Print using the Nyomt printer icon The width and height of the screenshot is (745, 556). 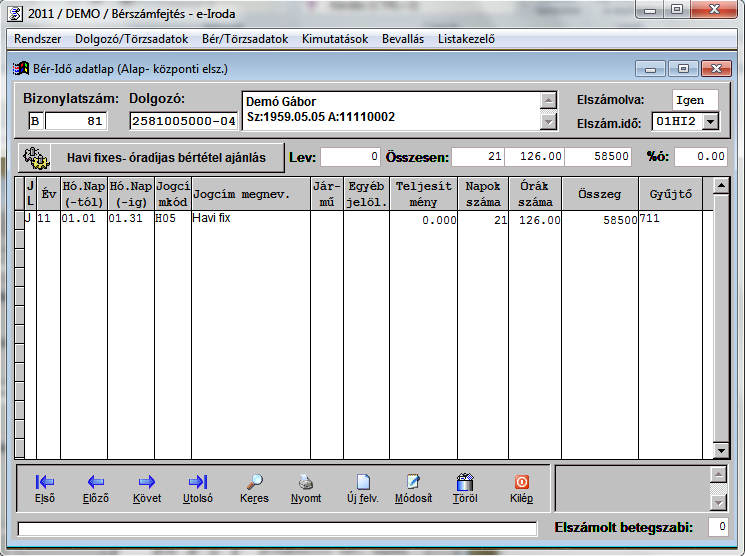[306, 488]
